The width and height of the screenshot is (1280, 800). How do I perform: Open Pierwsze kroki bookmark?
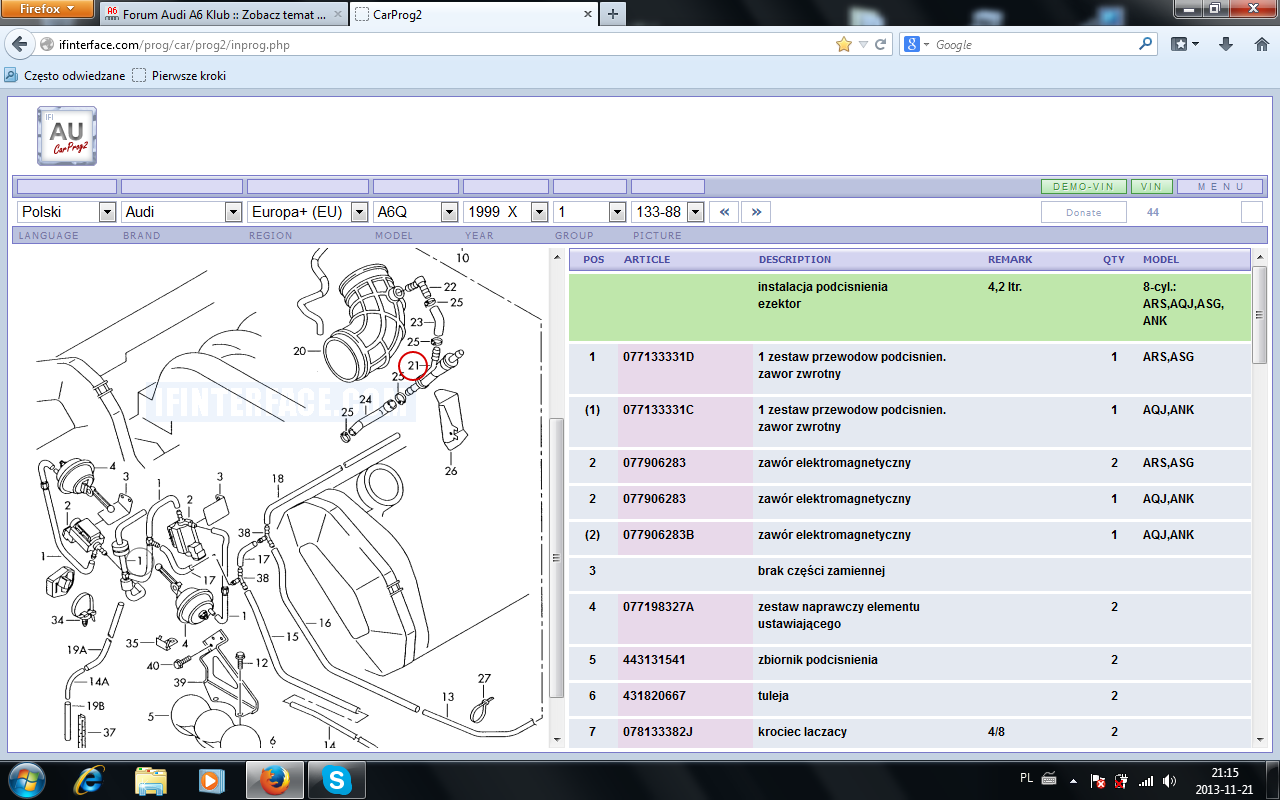180,75
